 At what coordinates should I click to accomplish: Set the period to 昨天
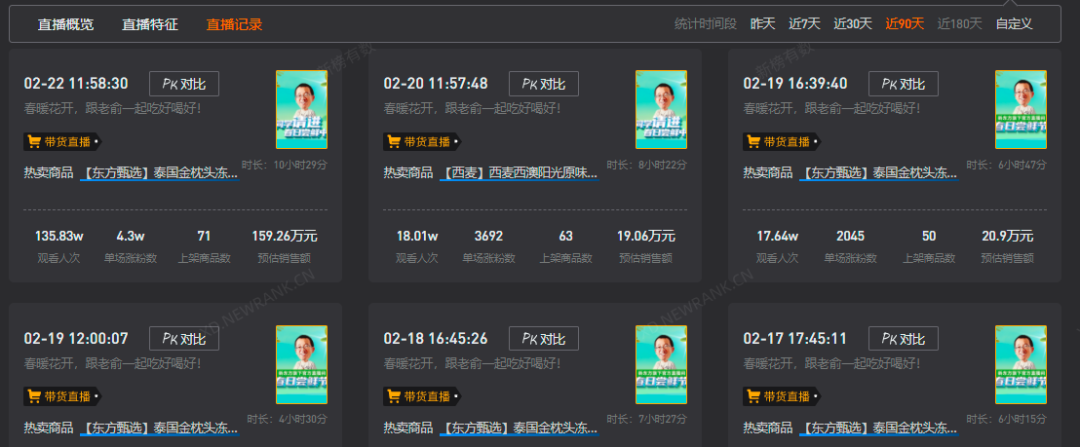(x=762, y=24)
